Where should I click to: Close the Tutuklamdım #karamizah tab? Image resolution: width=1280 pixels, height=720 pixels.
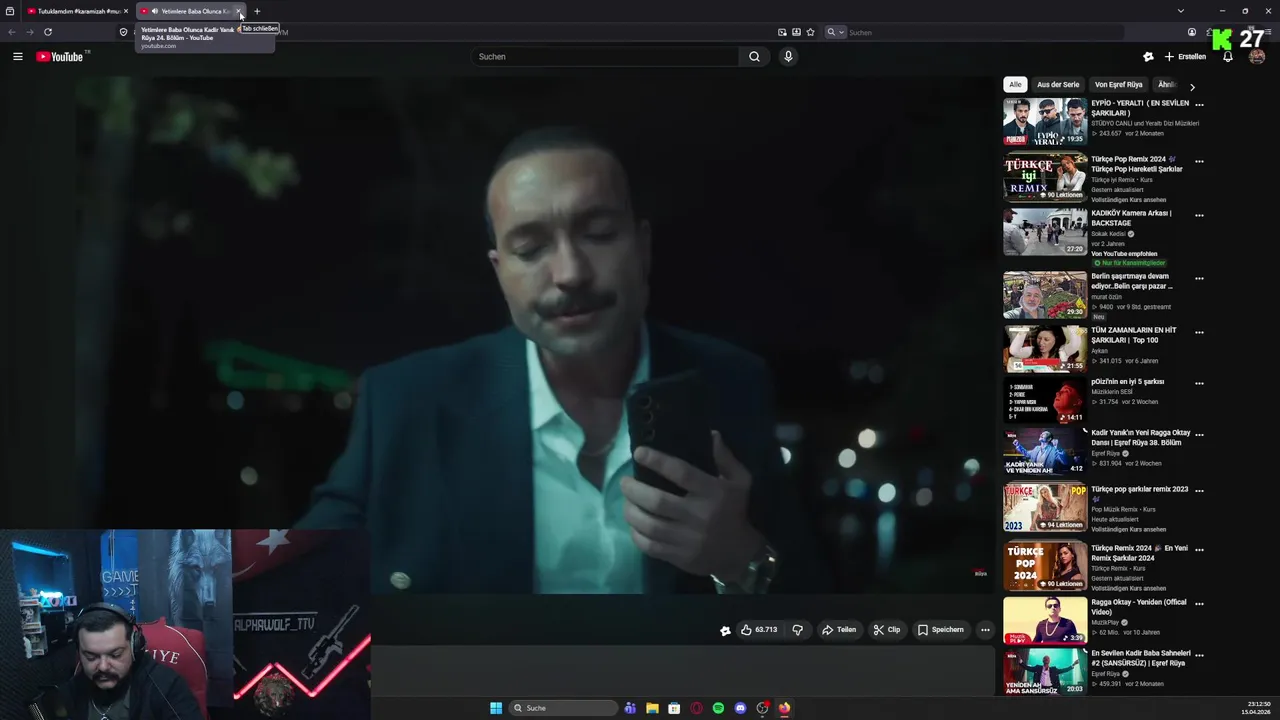(x=126, y=11)
